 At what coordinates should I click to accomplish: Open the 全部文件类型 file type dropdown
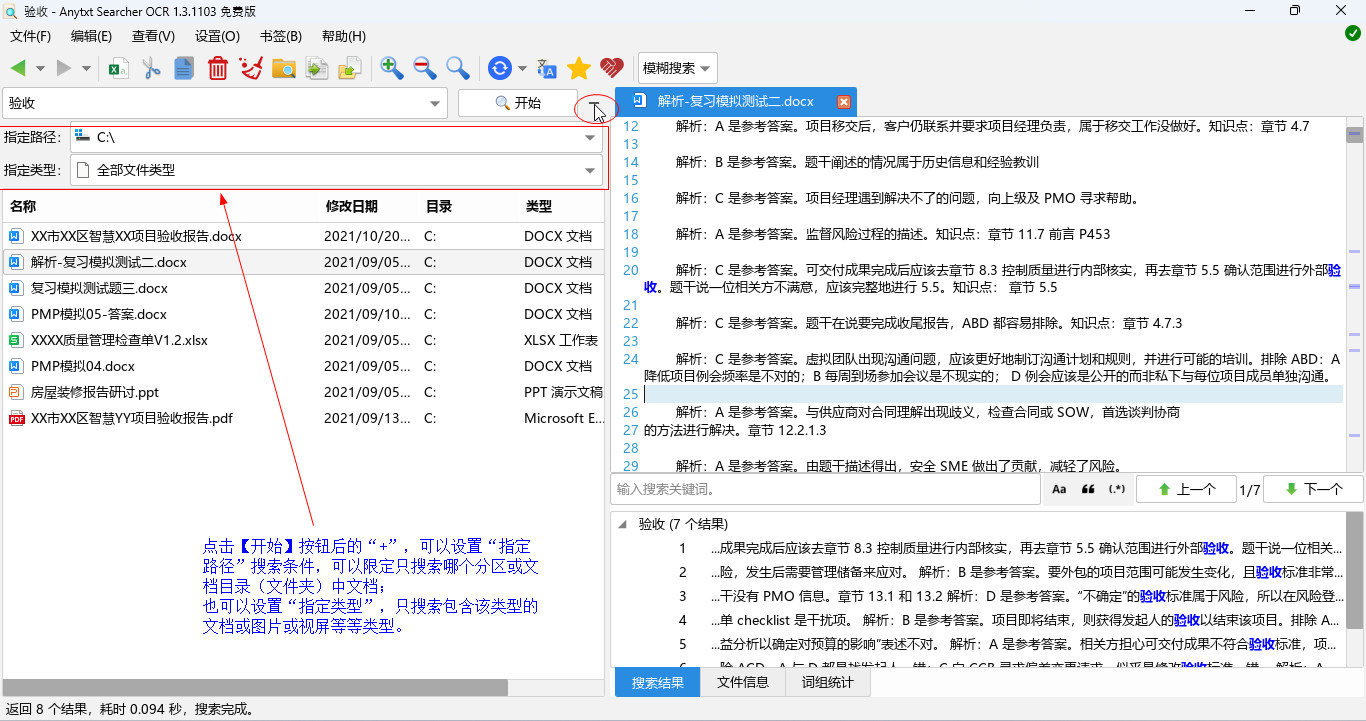pos(589,171)
